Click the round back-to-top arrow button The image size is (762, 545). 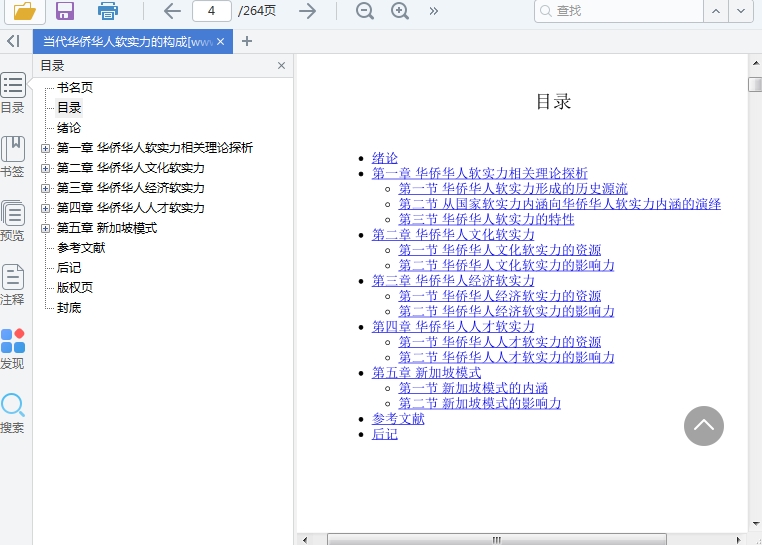tap(704, 426)
